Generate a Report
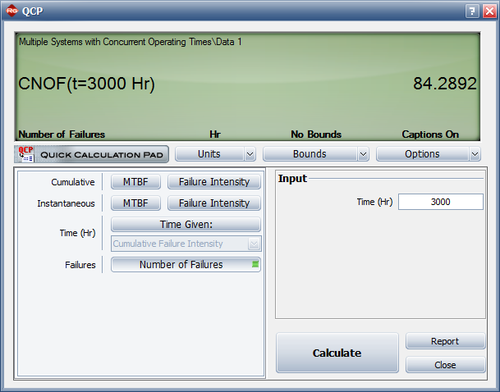The height and width of the screenshot is (392, 500). pyautogui.click(x=445, y=341)
